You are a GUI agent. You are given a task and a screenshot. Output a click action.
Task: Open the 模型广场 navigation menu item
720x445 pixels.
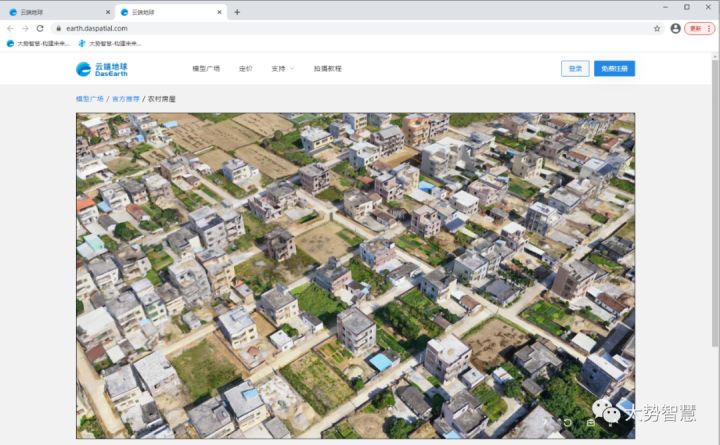click(206, 68)
